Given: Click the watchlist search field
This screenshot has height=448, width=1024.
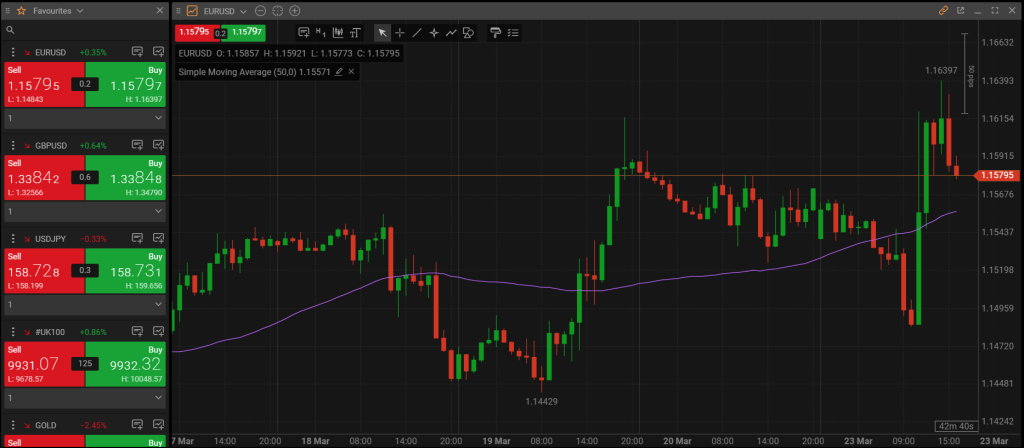Looking at the screenshot, I should 85,31.
